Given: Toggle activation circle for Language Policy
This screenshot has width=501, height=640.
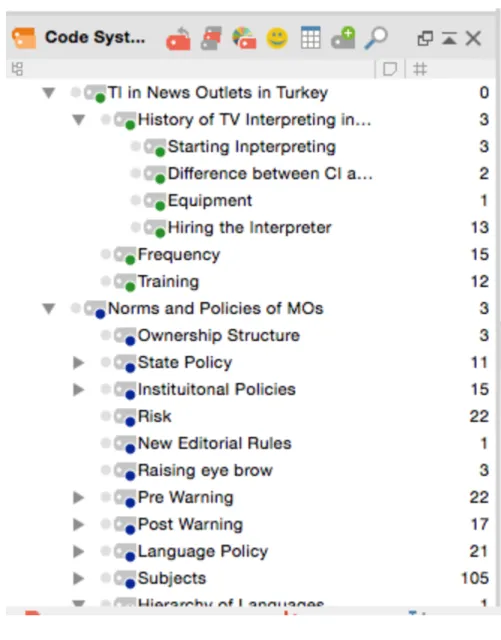Looking at the screenshot, I should [106, 550].
